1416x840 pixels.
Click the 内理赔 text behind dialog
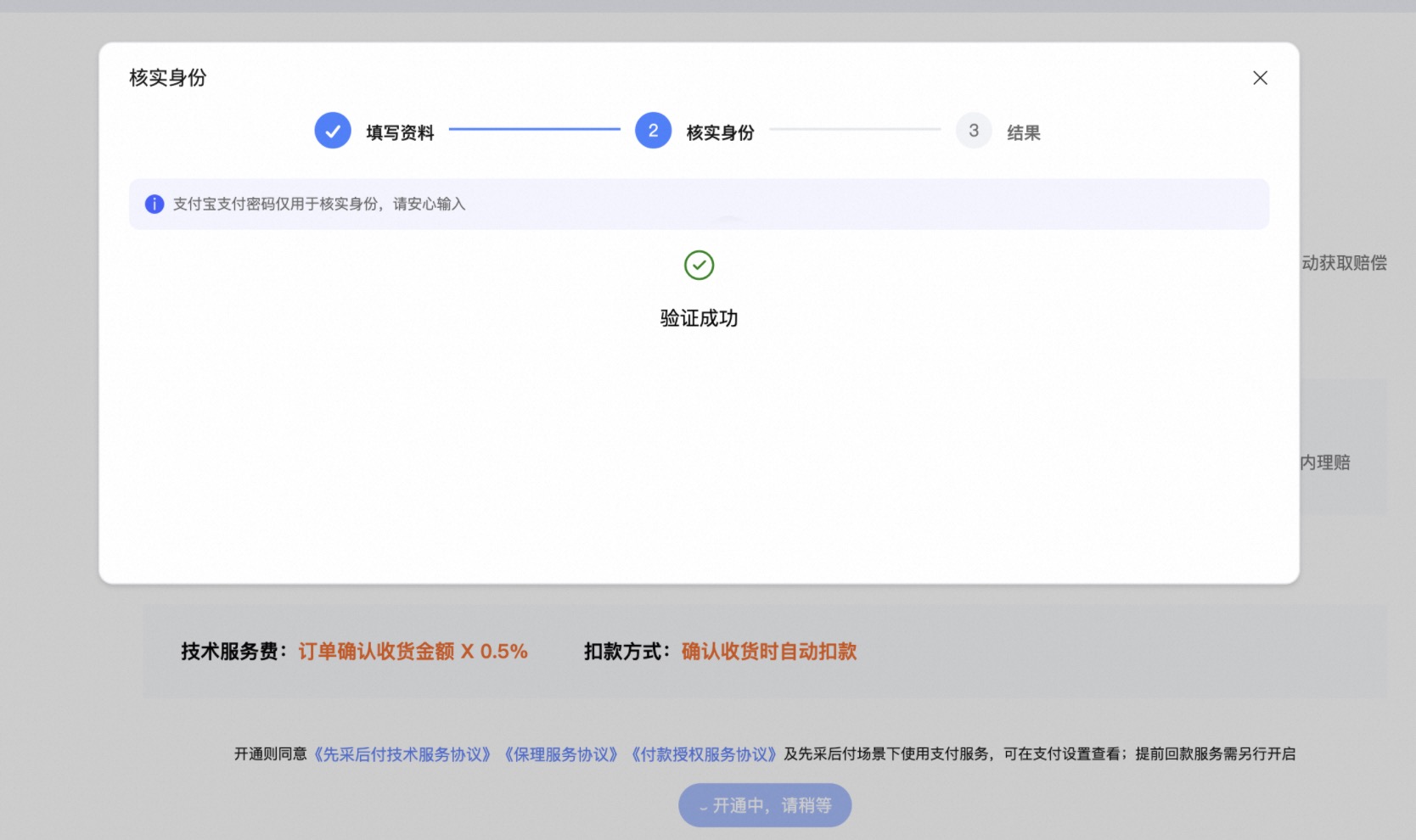coord(1325,462)
